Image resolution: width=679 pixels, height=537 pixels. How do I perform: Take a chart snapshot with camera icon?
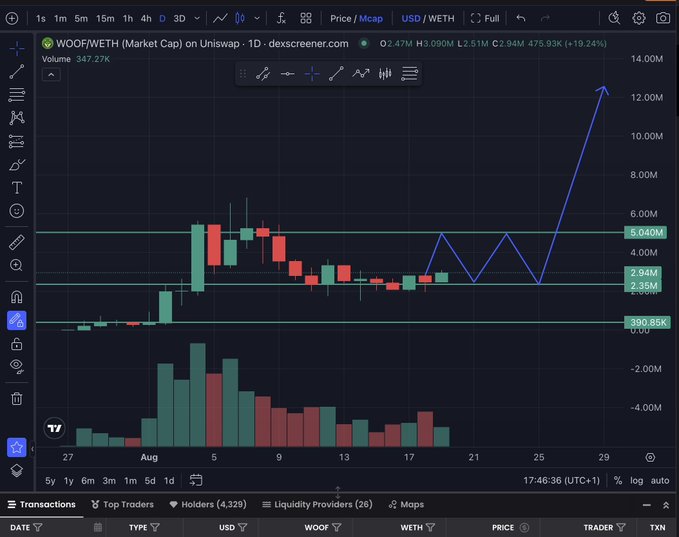[663, 19]
